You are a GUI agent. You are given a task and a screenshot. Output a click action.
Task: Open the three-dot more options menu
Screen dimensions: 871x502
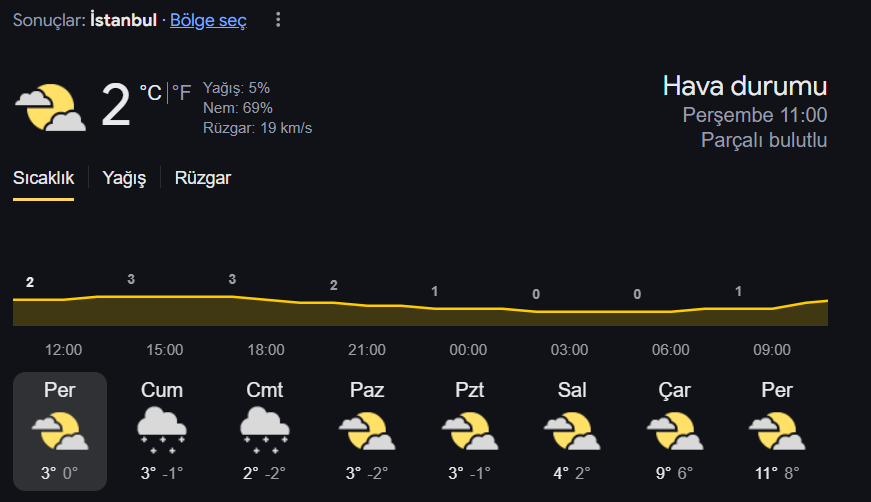[x=278, y=21]
